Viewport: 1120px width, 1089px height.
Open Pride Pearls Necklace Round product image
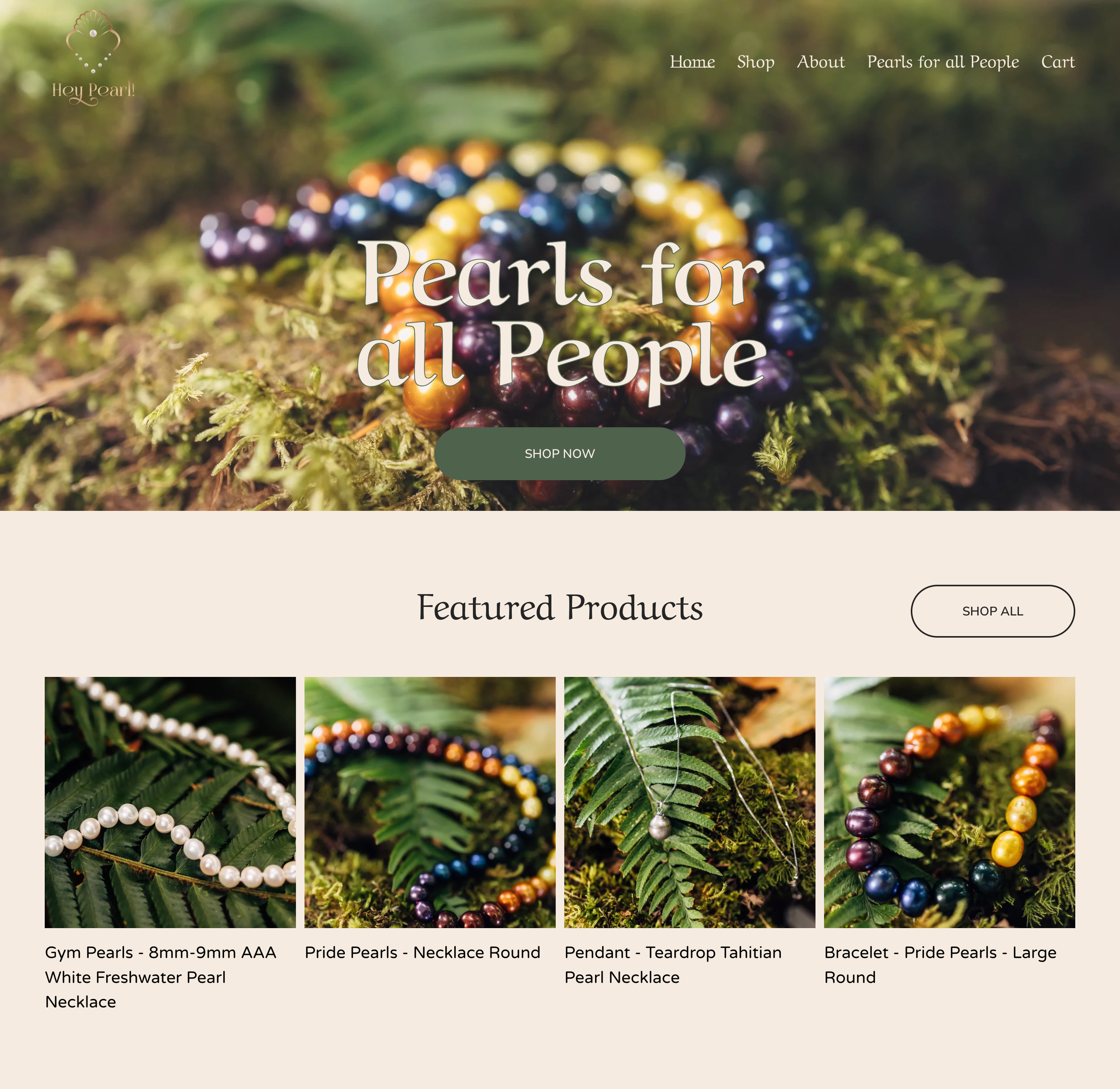click(430, 802)
